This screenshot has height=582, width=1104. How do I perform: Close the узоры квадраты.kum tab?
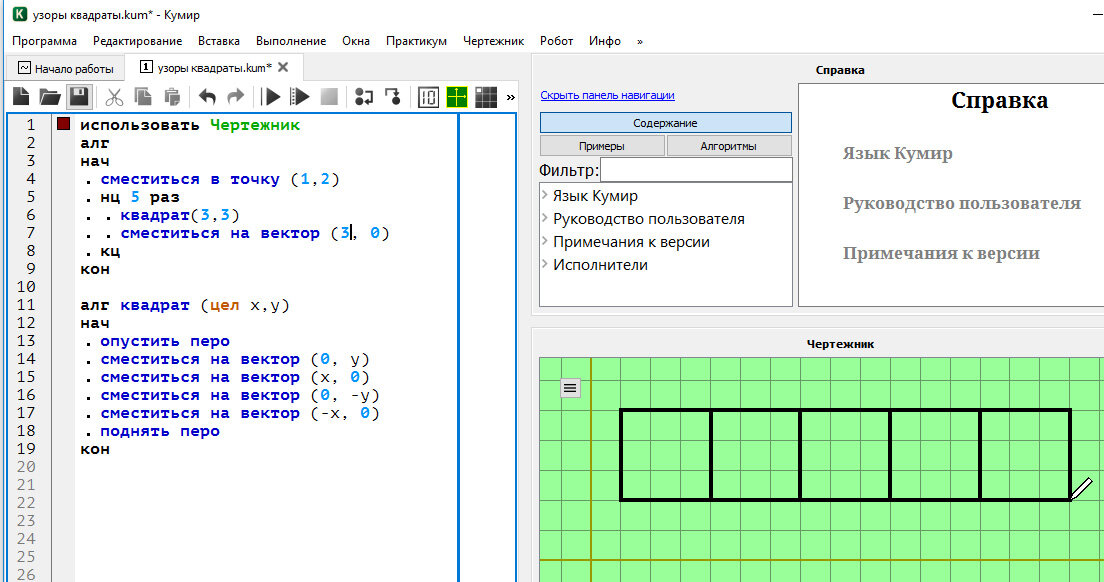click(283, 68)
